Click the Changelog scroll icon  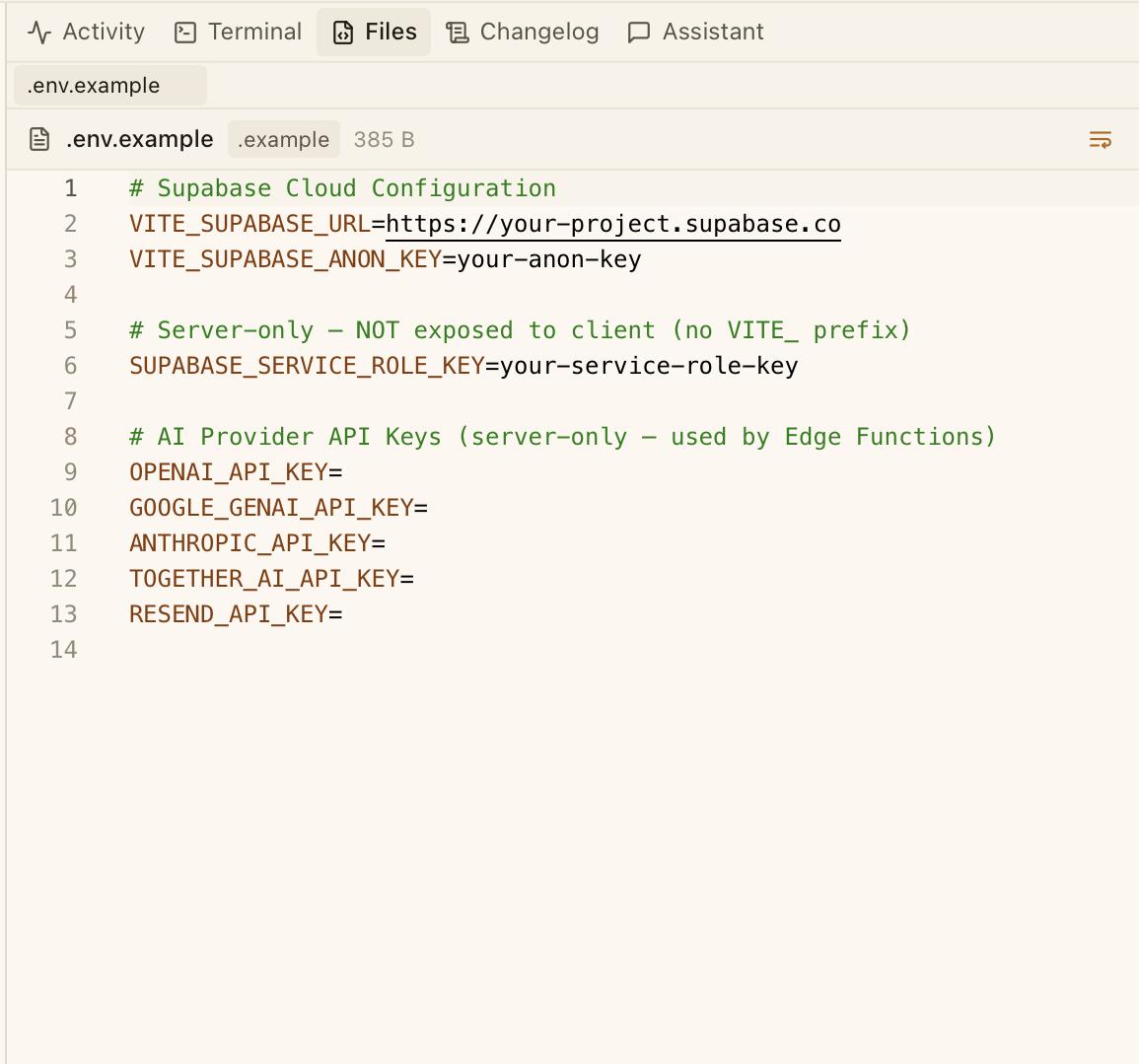point(458,33)
